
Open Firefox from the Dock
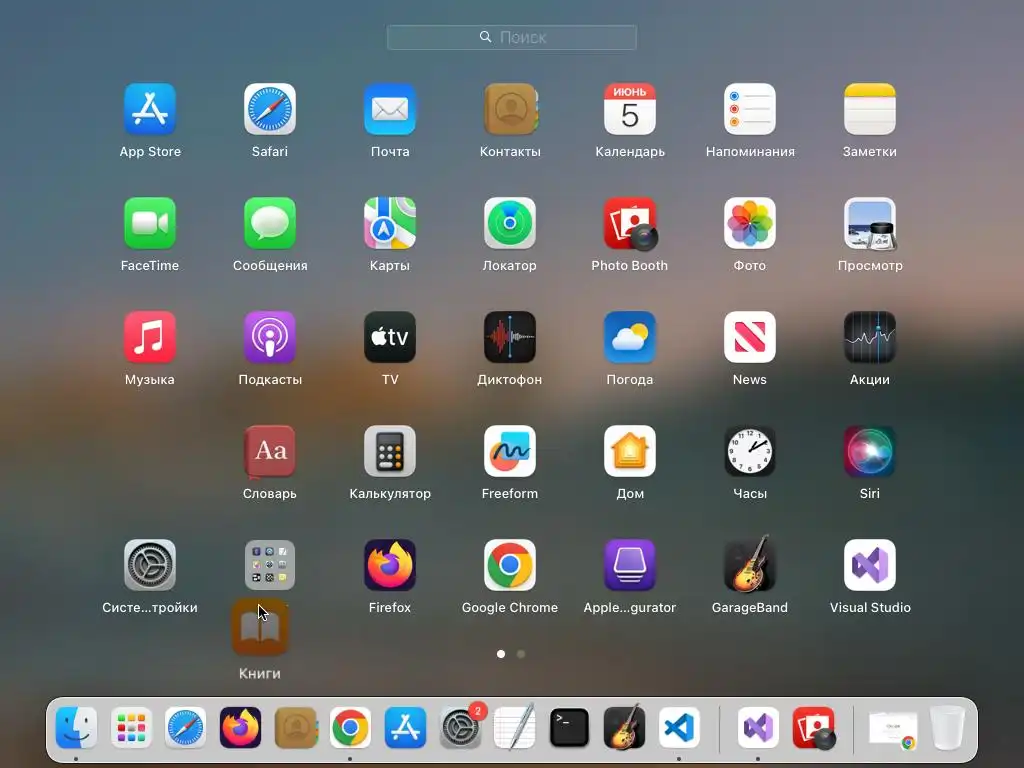point(240,728)
